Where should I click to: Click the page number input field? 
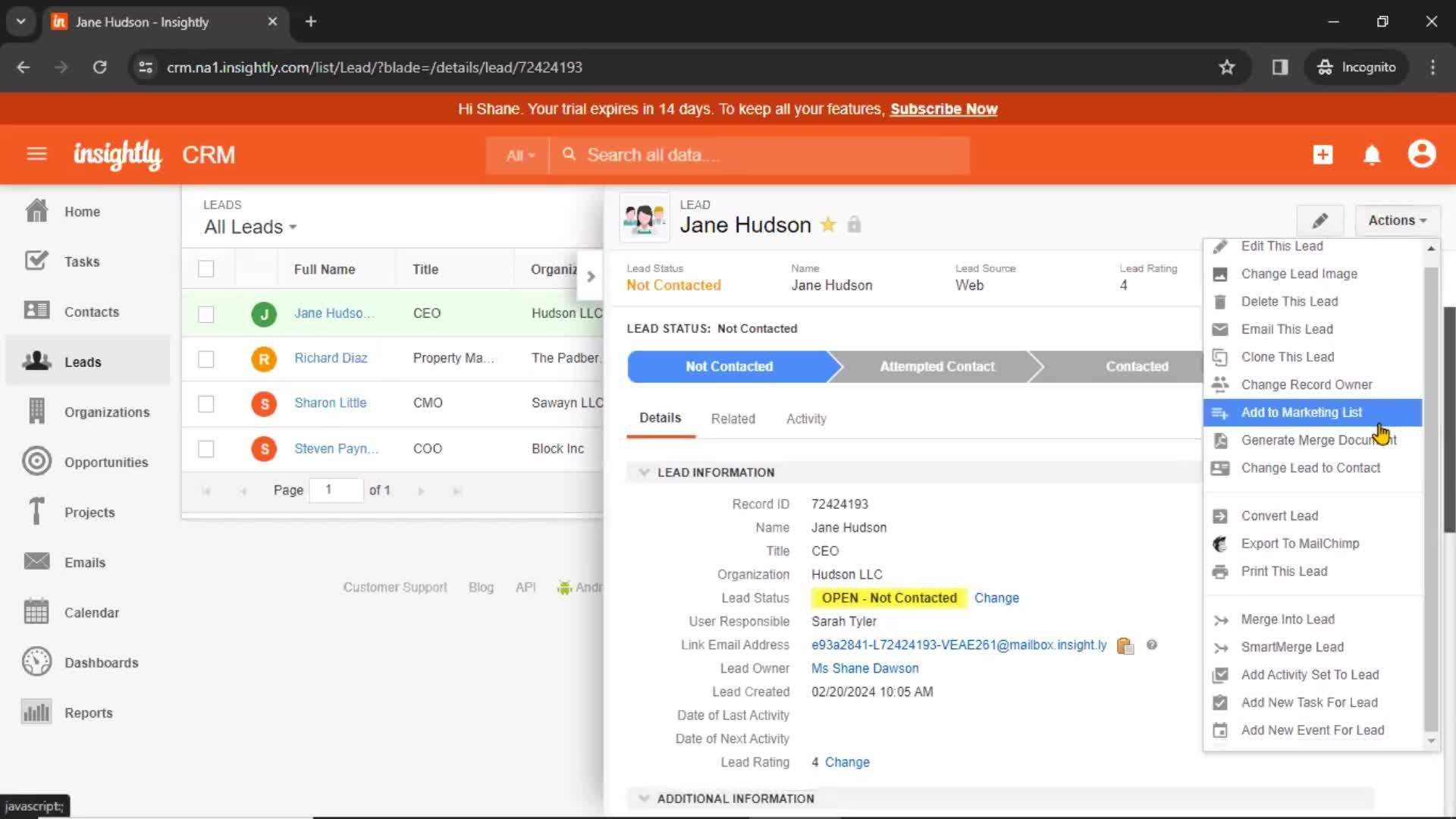[336, 490]
